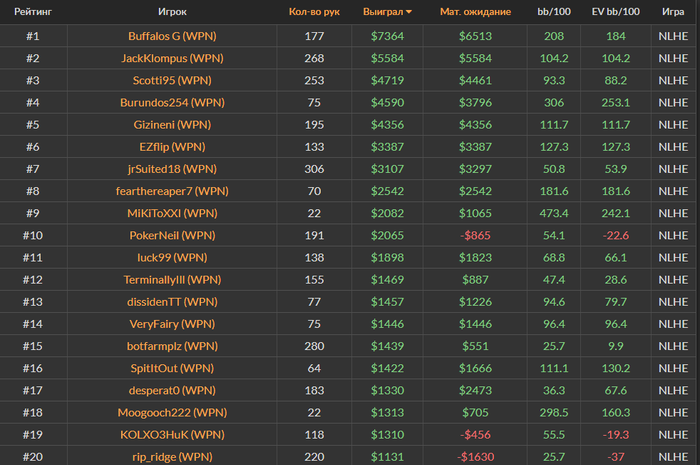The height and width of the screenshot is (465, 700).
Task: Open TerminallyIll player profile
Action: (x=172, y=279)
